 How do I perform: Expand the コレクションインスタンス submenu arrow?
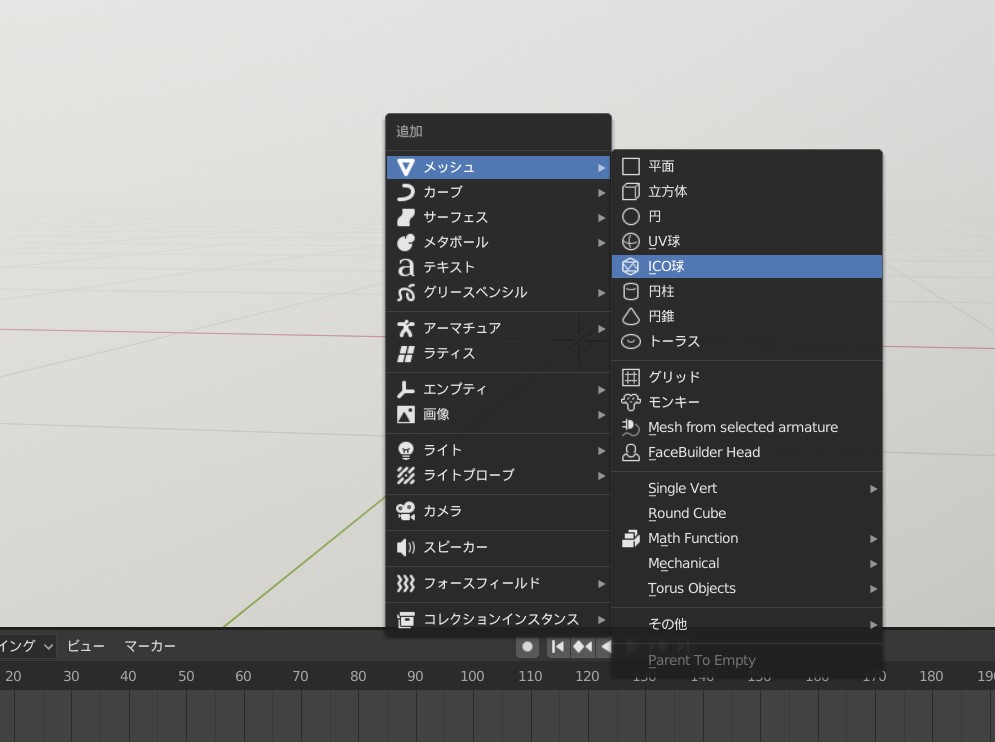point(601,619)
